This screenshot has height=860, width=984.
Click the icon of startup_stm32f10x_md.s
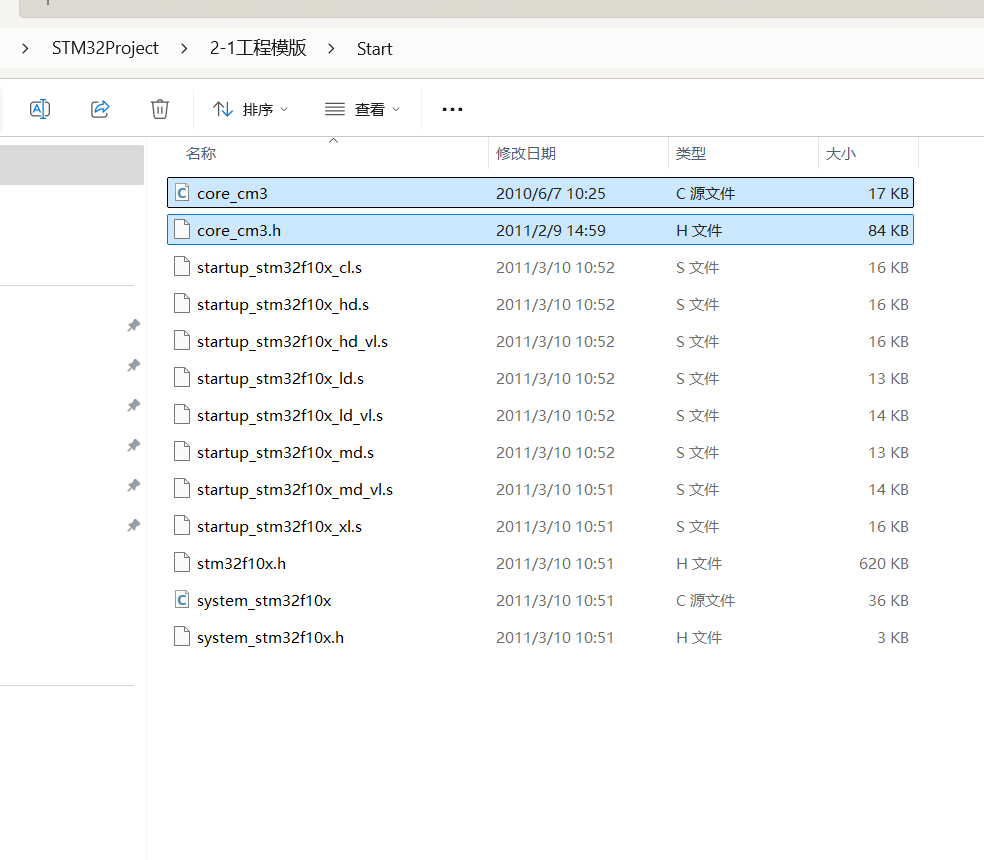click(182, 452)
